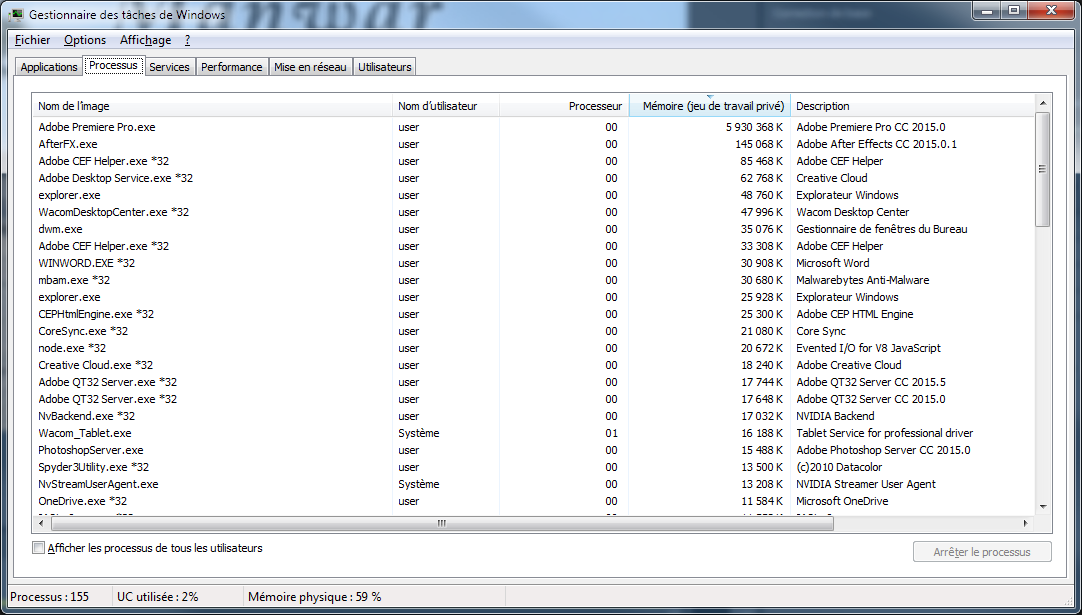Select the node.exe *32 process

[x=533, y=348]
